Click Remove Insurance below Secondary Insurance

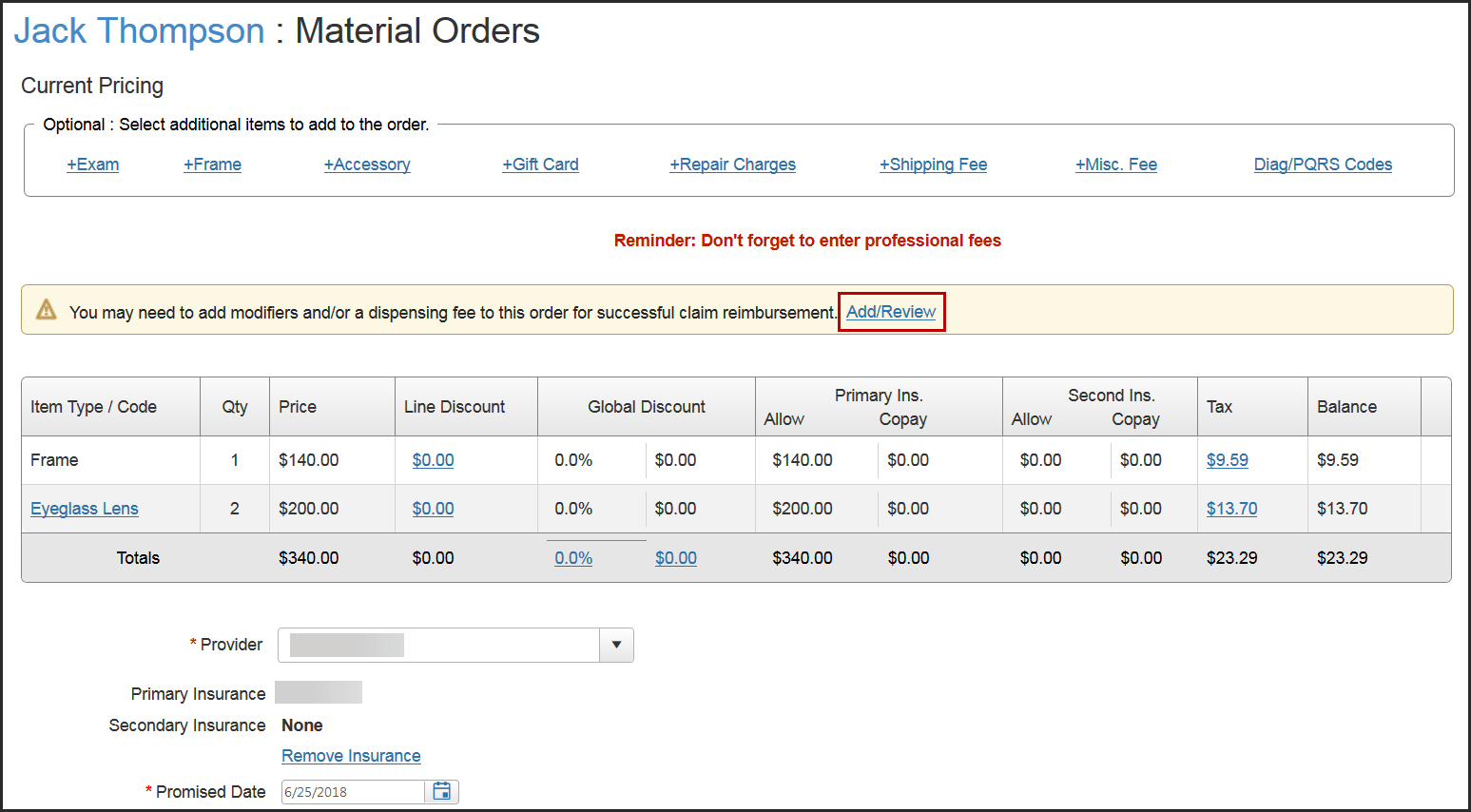pyautogui.click(x=350, y=755)
